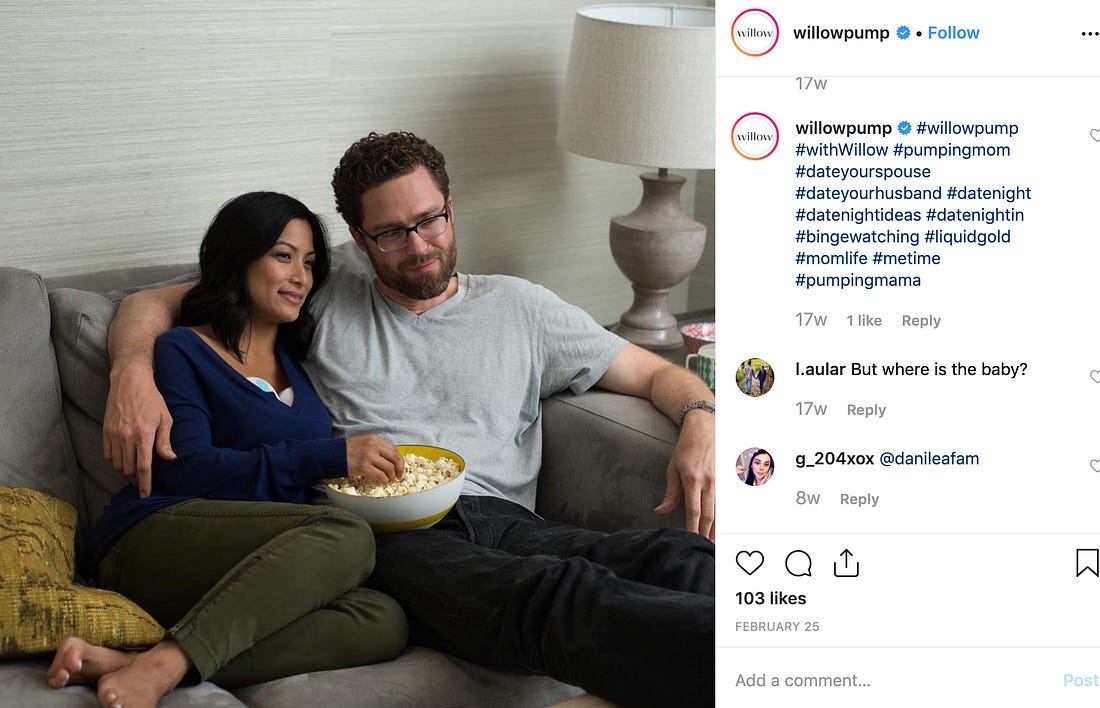Open more options three-dot menu
The width and height of the screenshot is (1100, 708).
1089,33
